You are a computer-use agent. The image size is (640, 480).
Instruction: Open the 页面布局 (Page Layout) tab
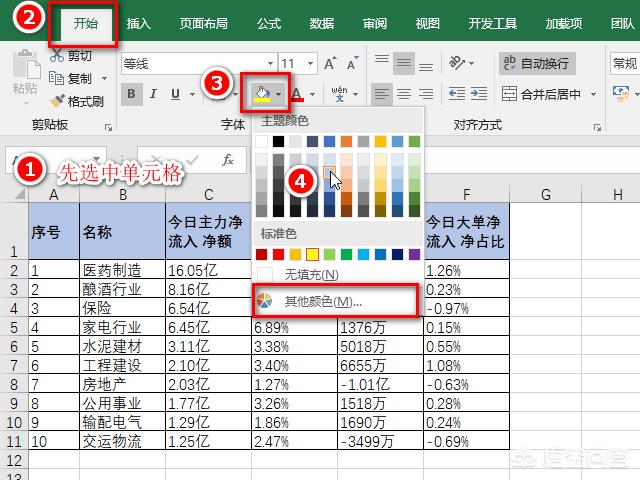[x=204, y=24]
